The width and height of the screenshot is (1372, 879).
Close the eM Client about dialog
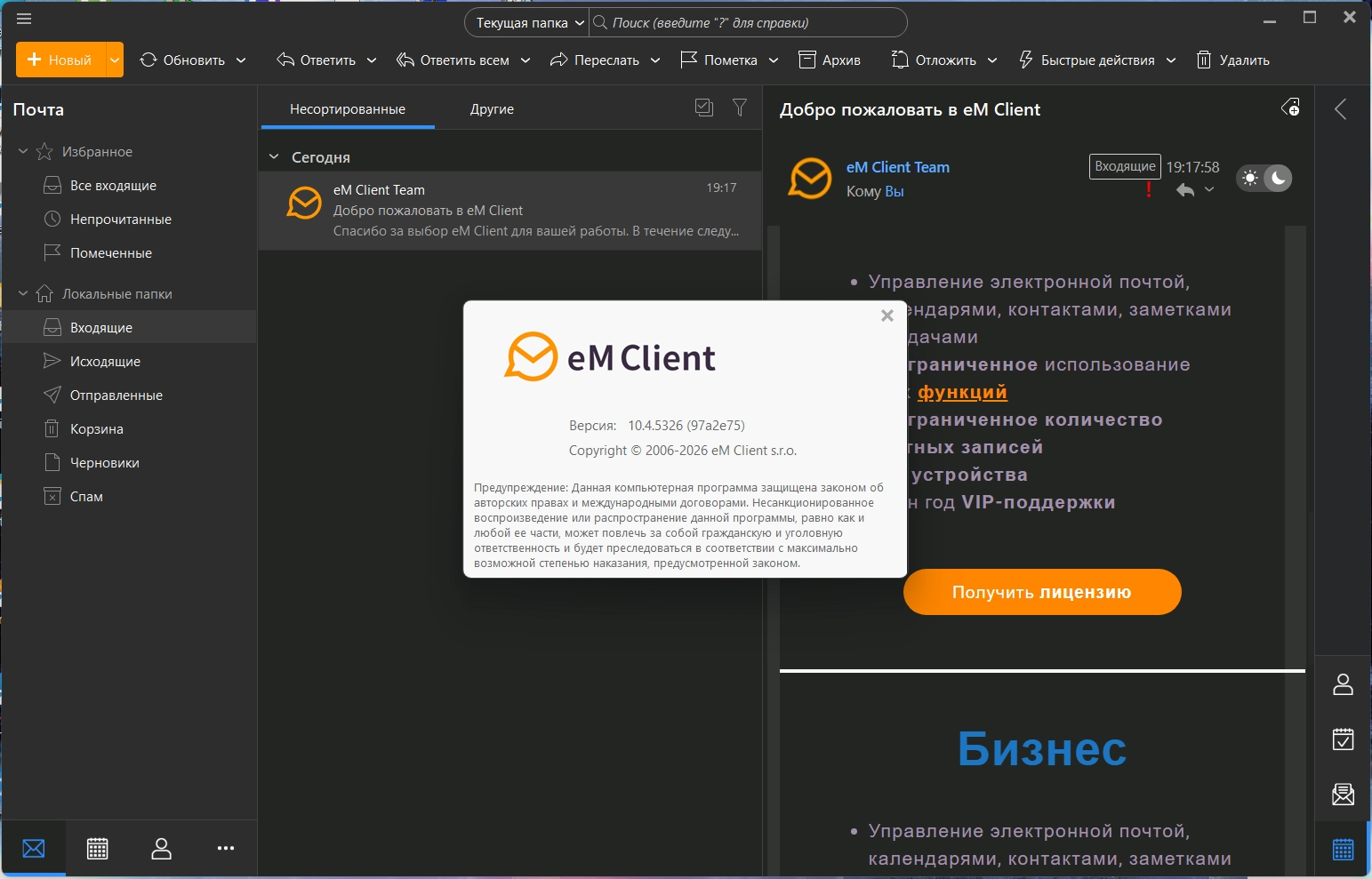(887, 316)
